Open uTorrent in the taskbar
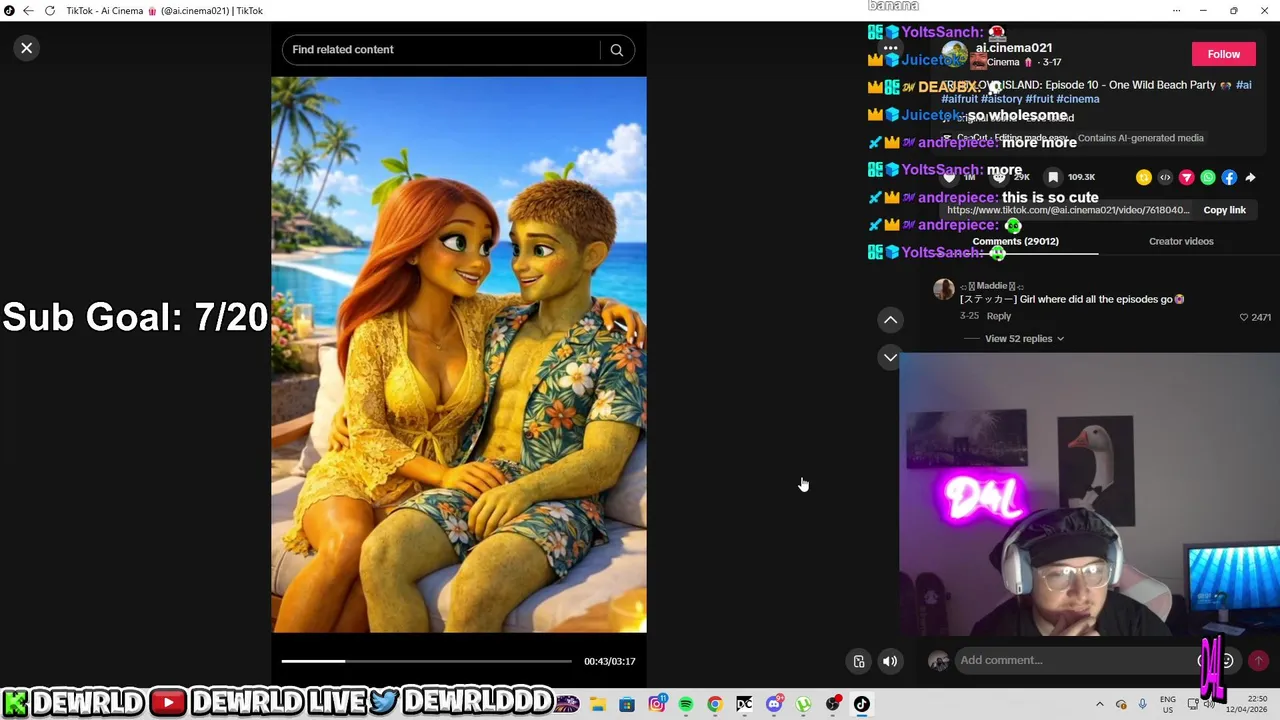Image resolution: width=1280 pixels, height=720 pixels. (x=803, y=704)
